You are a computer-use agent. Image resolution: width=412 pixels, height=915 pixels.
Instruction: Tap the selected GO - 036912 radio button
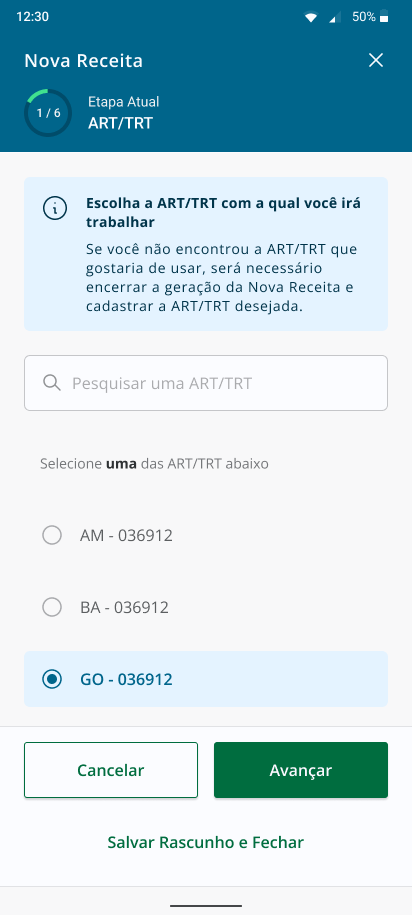(x=52, y=679)
